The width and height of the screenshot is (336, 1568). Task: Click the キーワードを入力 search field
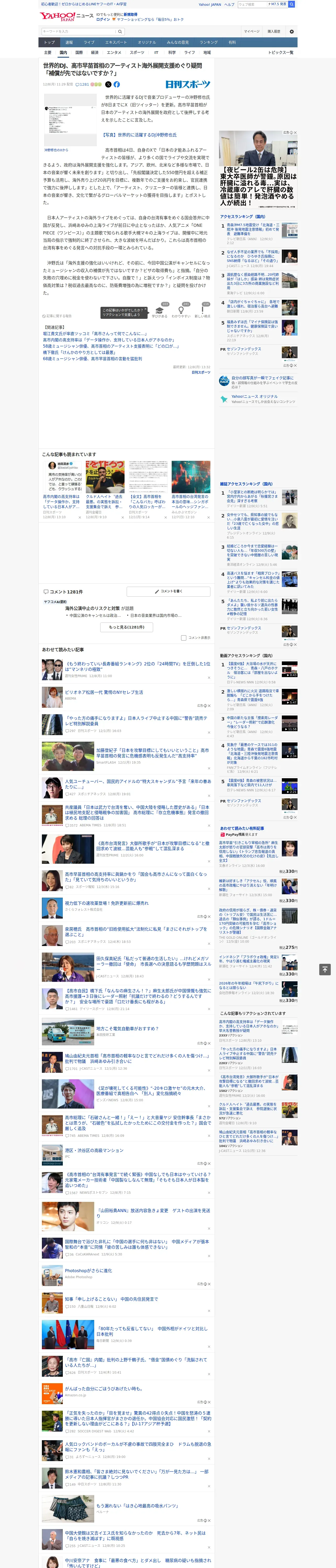point(79,31)
